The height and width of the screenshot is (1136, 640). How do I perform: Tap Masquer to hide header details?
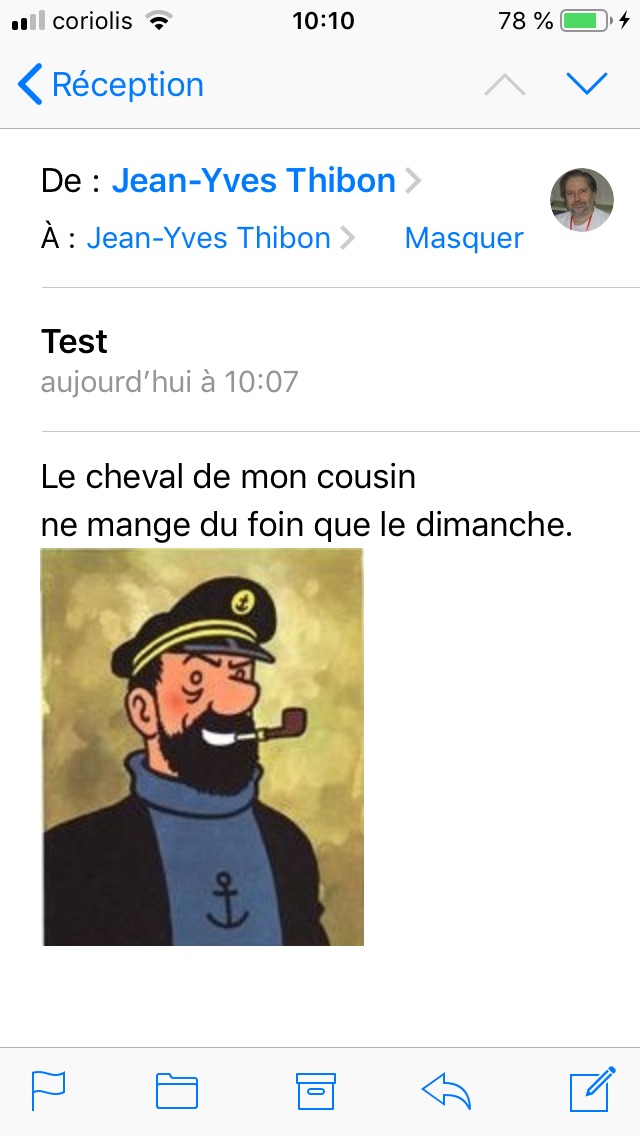tap(464, 238)
